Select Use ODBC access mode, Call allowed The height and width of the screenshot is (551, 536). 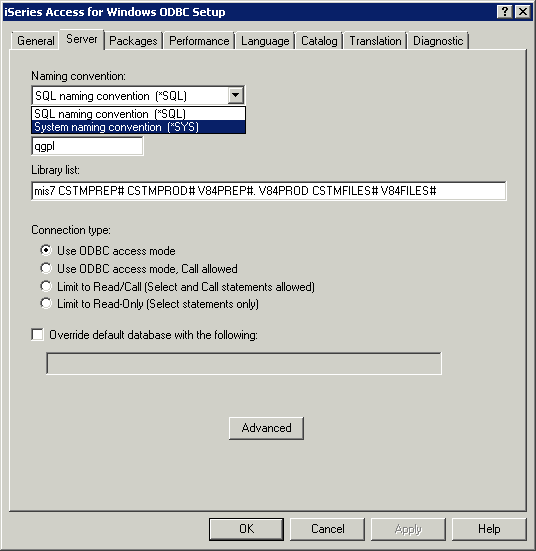pos(46,268)
